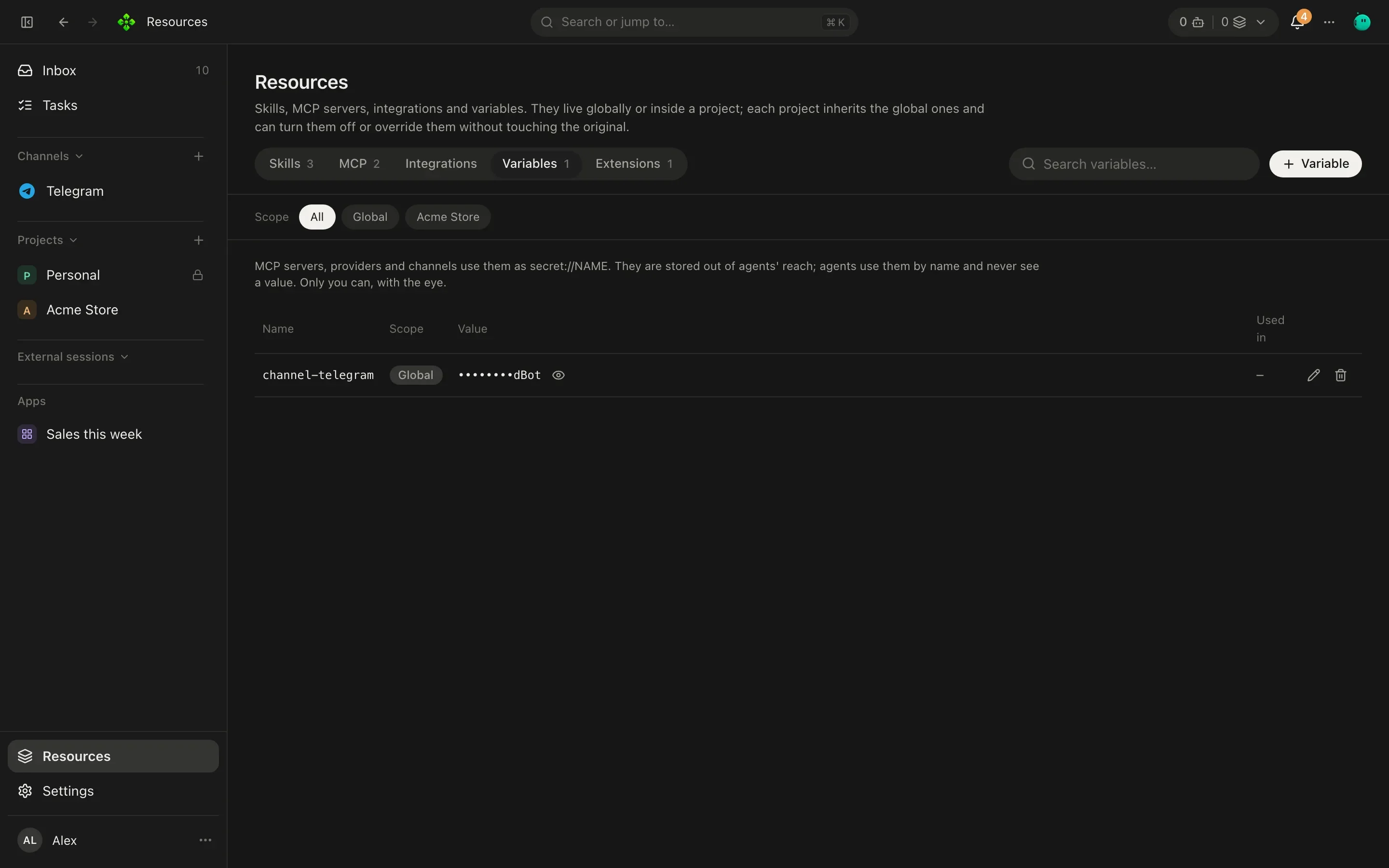
Task: Edit the channel-telegram variable with pencil
Action: coord(1313,375)
